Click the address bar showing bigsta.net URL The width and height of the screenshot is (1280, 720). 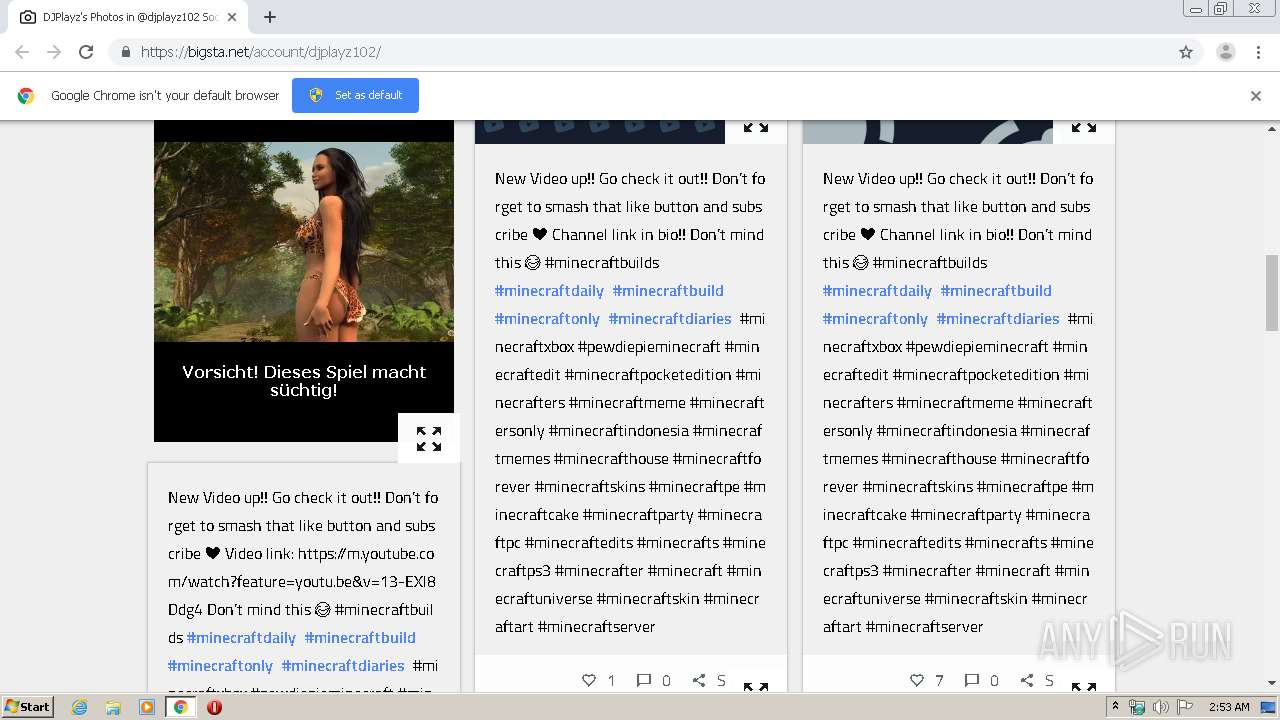point(640,52)
